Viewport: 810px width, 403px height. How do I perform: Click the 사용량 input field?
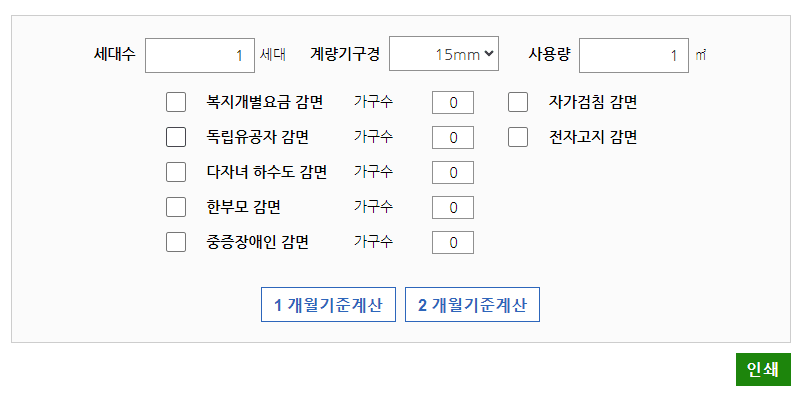[x=633, y=55]
